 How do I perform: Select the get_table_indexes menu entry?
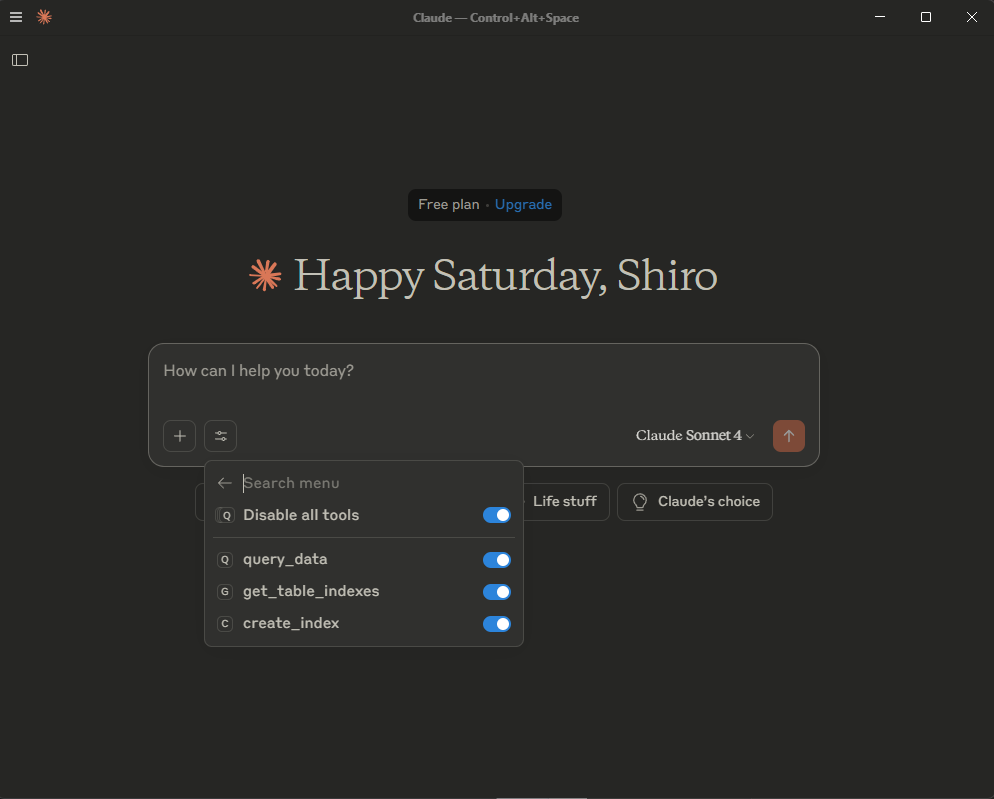point(364,592)
